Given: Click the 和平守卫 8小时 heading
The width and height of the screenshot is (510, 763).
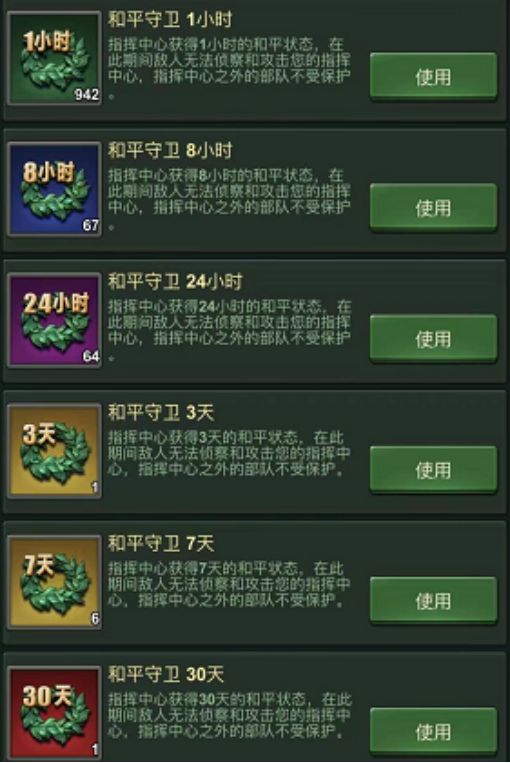Looking at the screenshot, I should 170,150.
